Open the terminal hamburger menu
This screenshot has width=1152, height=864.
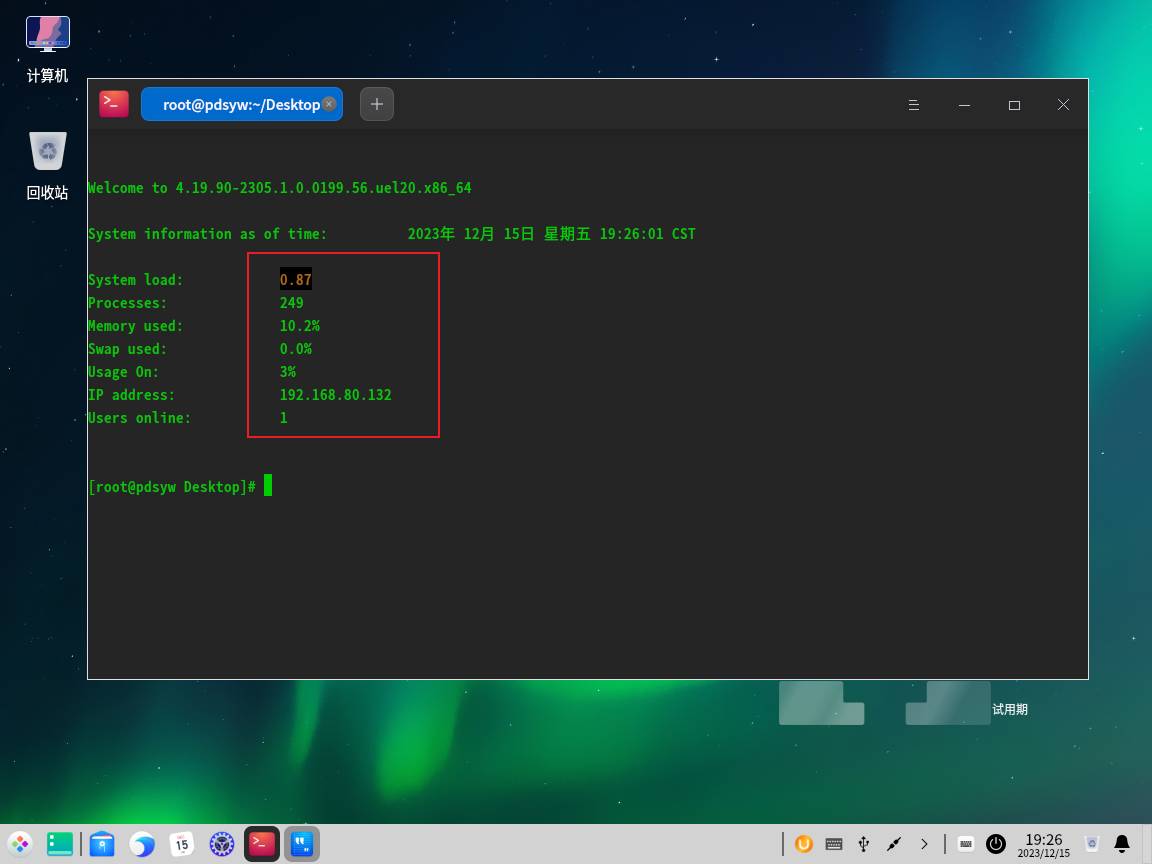pos(913,105)
